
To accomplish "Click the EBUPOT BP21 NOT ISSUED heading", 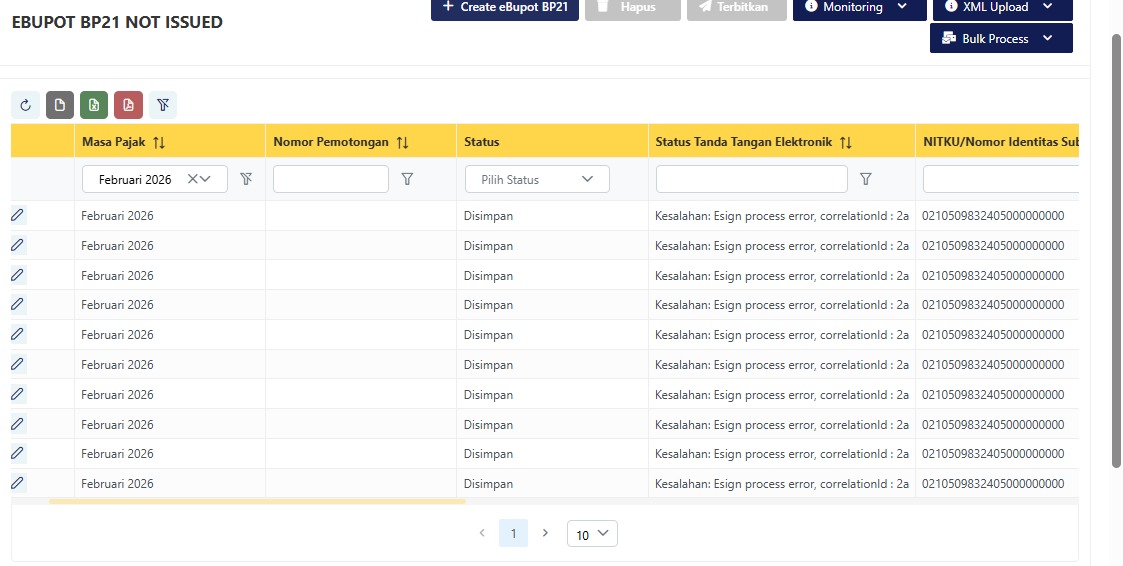I will pyautogui.click(x=117, y=22).
